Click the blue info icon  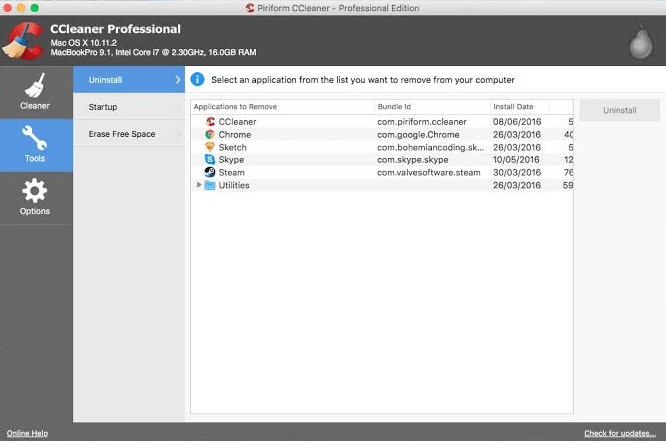198,79
